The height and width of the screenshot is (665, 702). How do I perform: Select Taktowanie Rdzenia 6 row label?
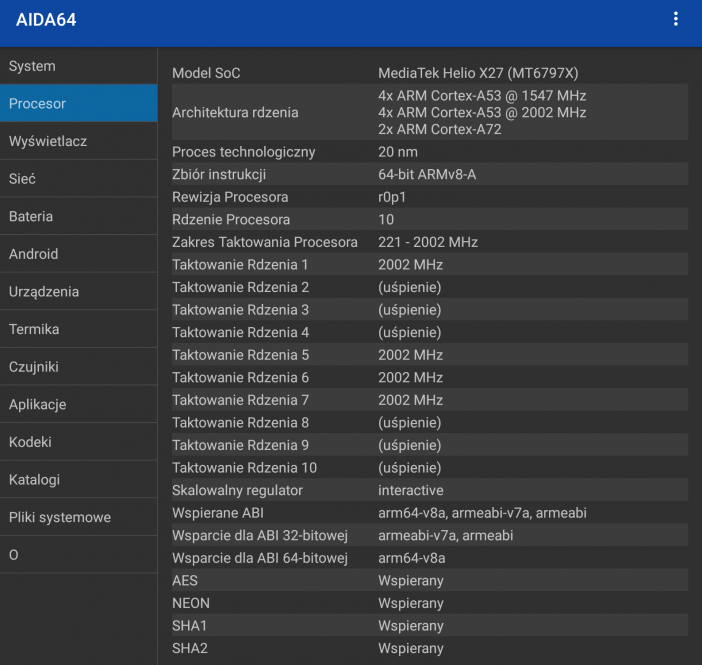pos(240,378)
